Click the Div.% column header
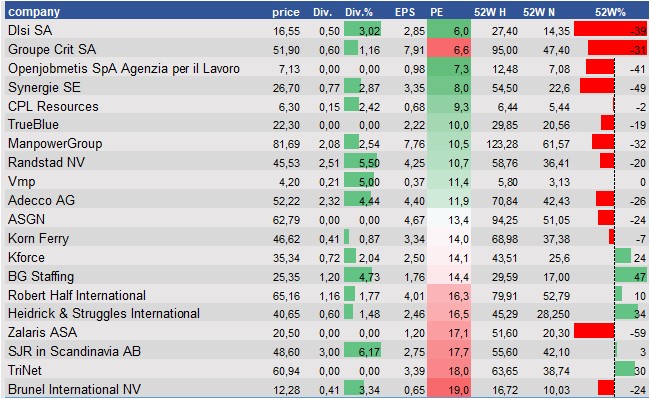650x399 pixels. (359, 12)
